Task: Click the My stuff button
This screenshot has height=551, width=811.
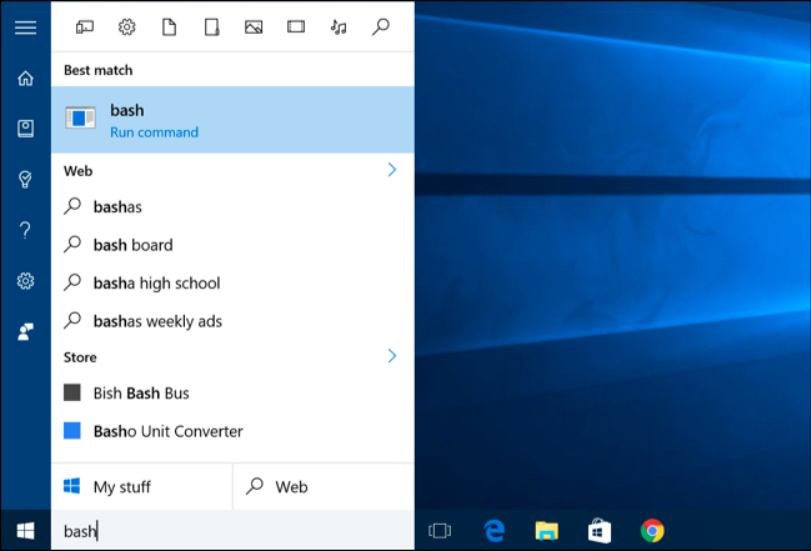Action: [x=142, y=487]
